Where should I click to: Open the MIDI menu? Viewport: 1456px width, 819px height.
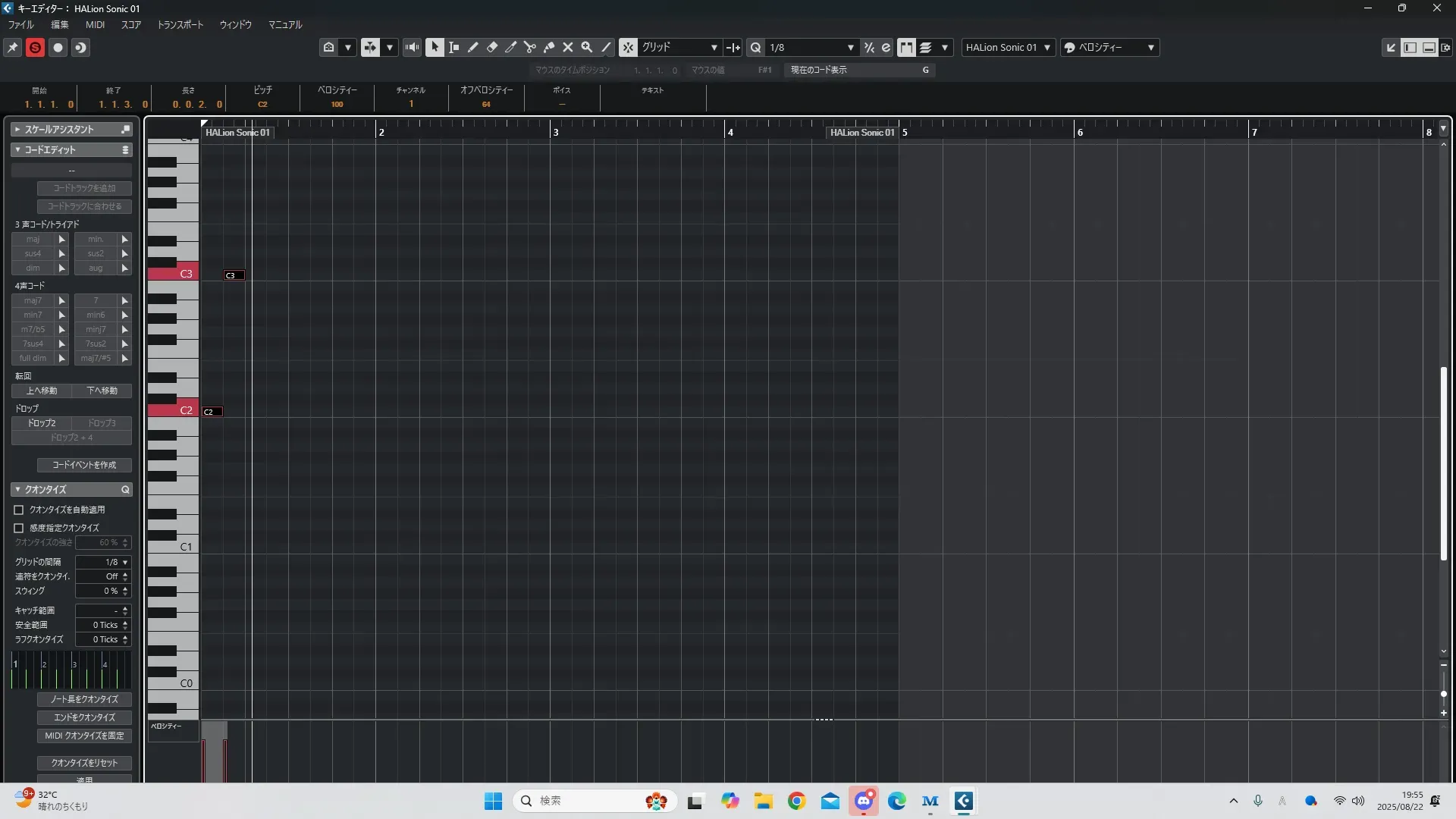click(95, 24)
